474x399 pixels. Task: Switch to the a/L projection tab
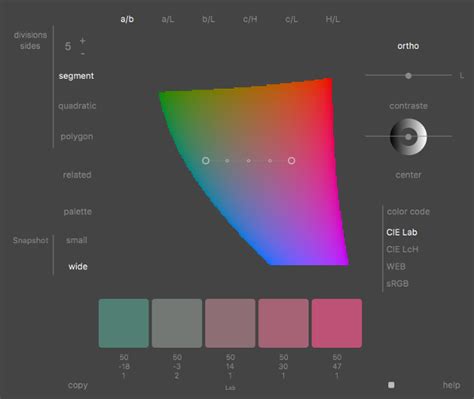coord(168,19)
